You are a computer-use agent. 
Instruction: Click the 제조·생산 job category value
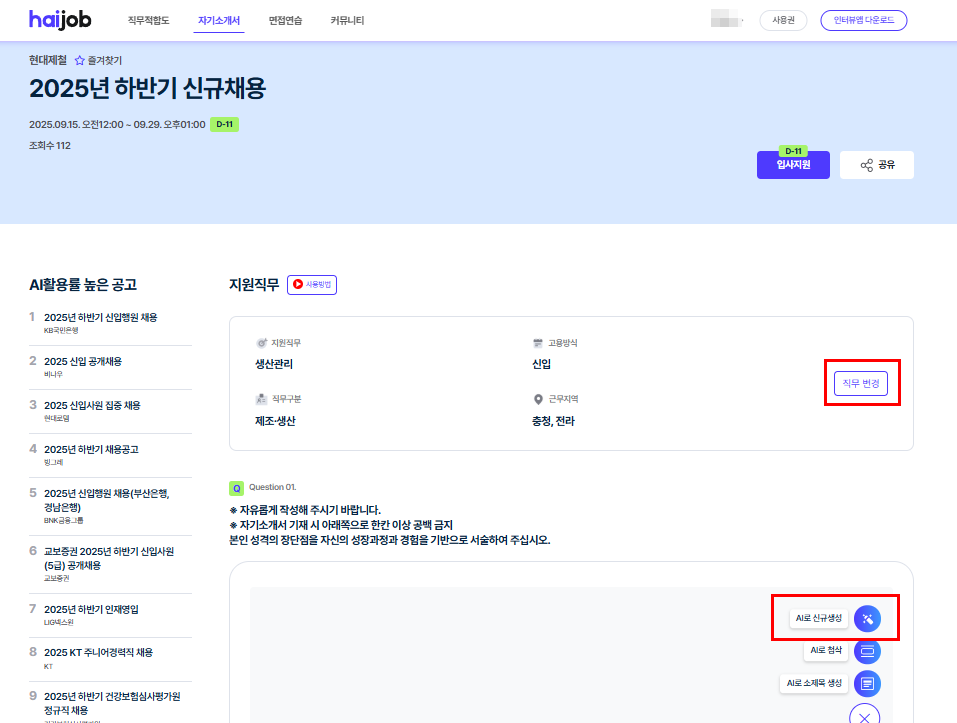[275, 421]
